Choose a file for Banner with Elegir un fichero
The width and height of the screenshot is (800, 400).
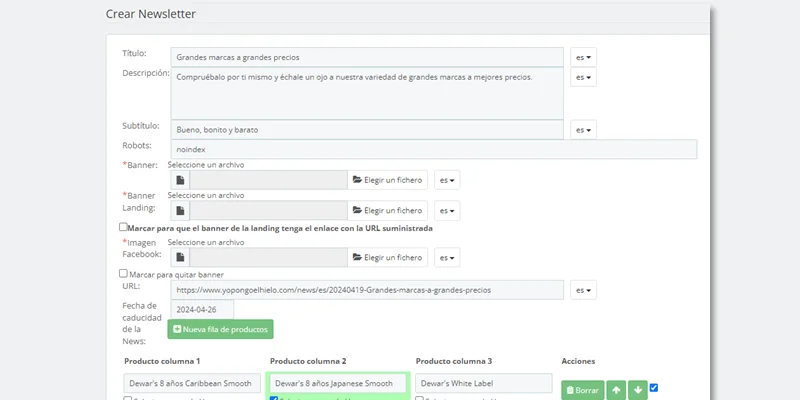pos(388,180)
